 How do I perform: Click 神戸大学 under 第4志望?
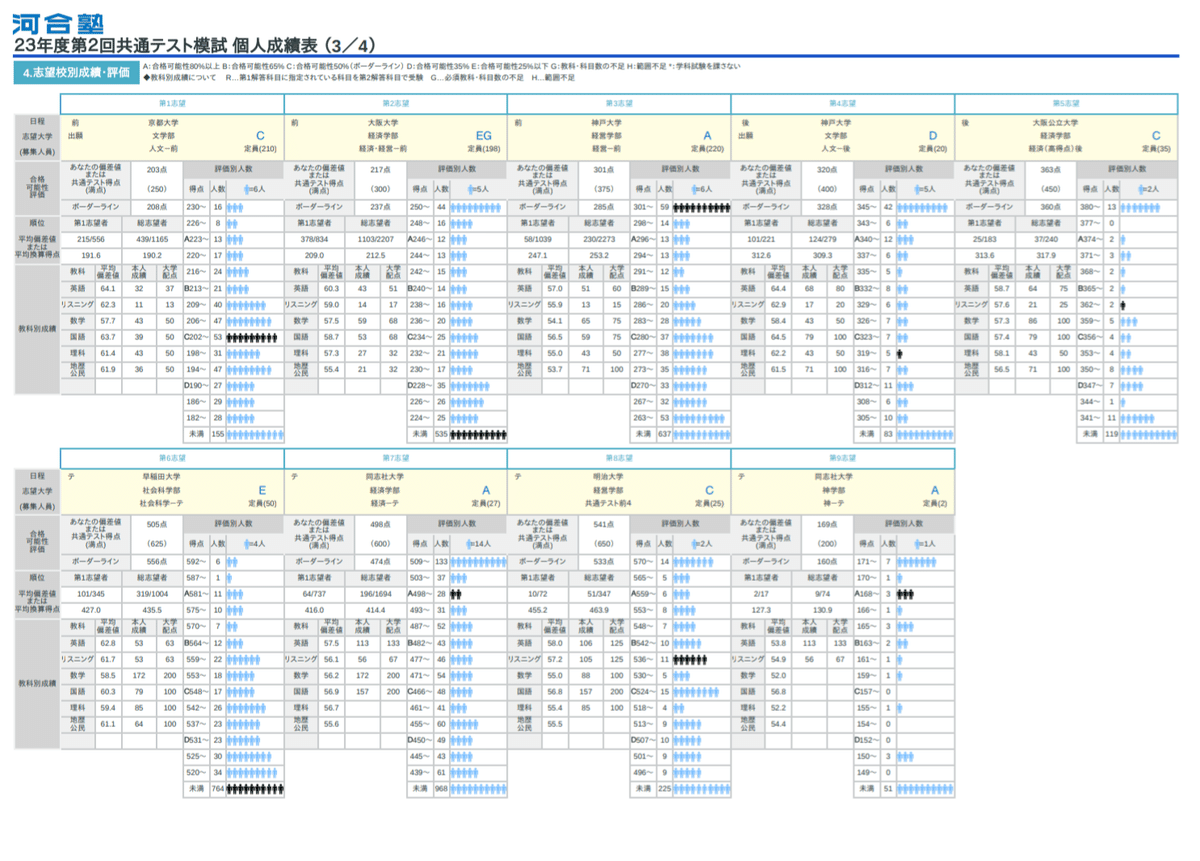[837, 122]
